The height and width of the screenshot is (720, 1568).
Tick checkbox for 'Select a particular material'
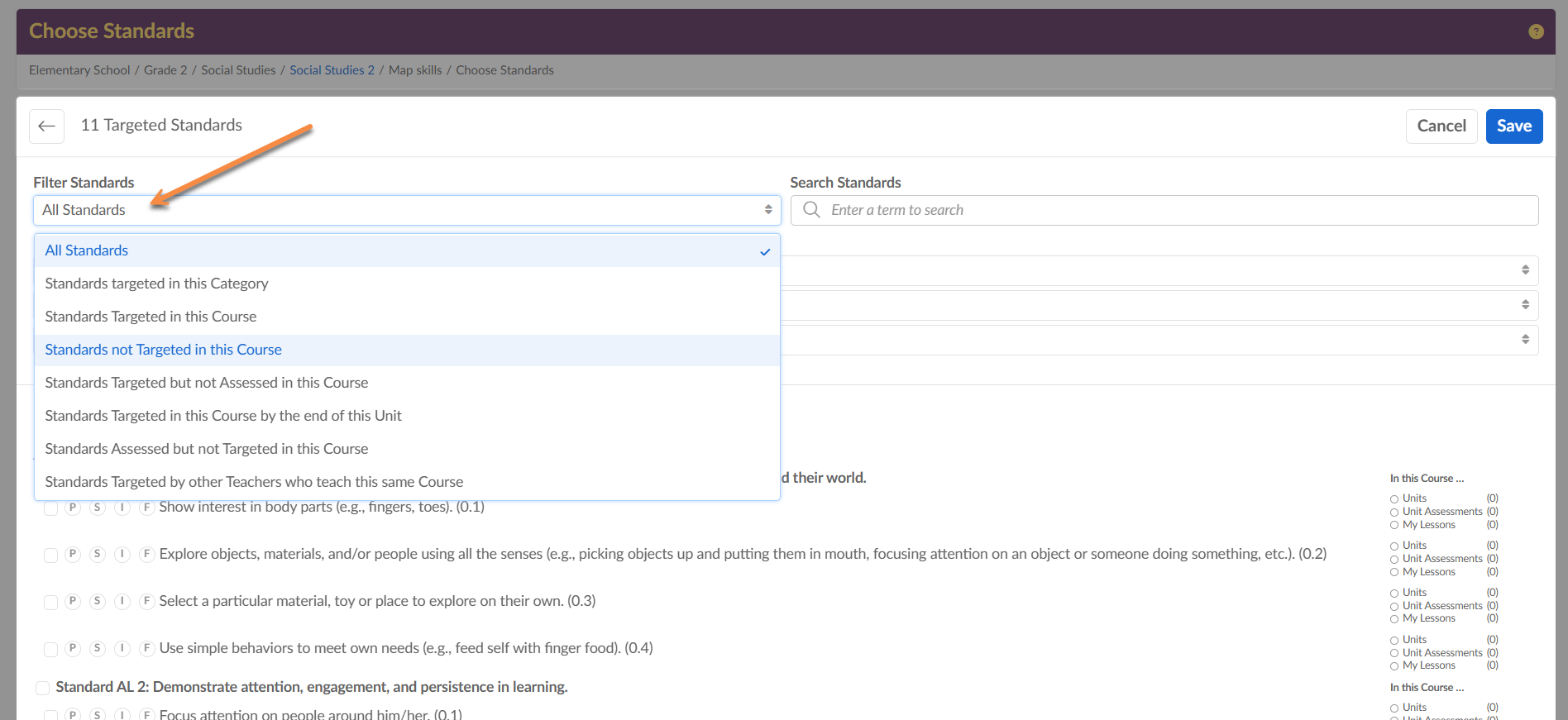tap(50, 603)
